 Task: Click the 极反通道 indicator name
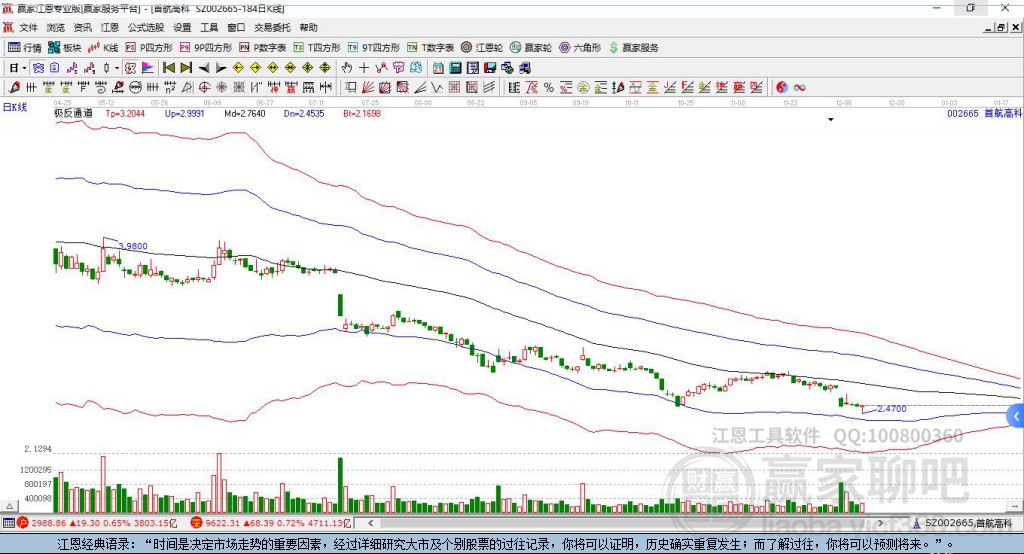73,113
